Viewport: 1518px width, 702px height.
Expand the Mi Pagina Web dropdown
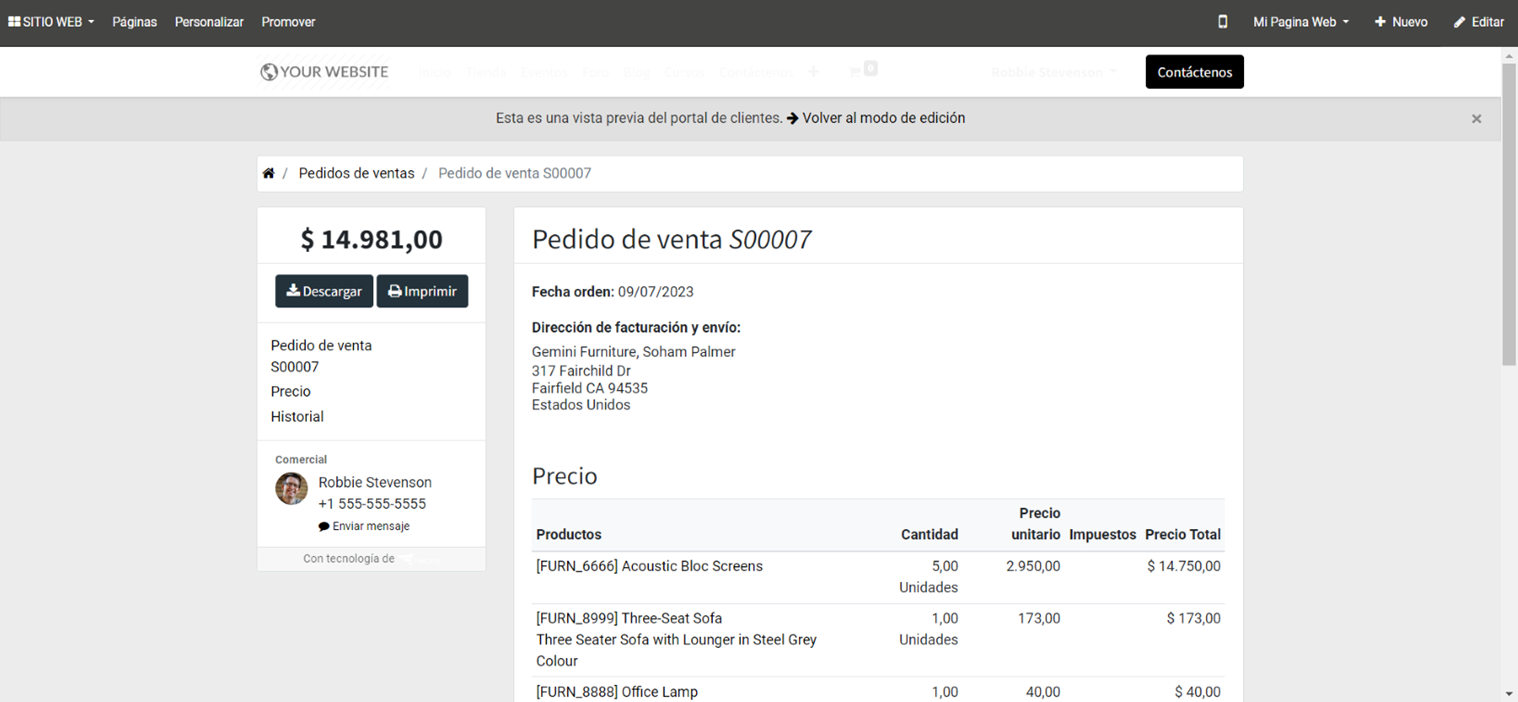[1300, 22]
